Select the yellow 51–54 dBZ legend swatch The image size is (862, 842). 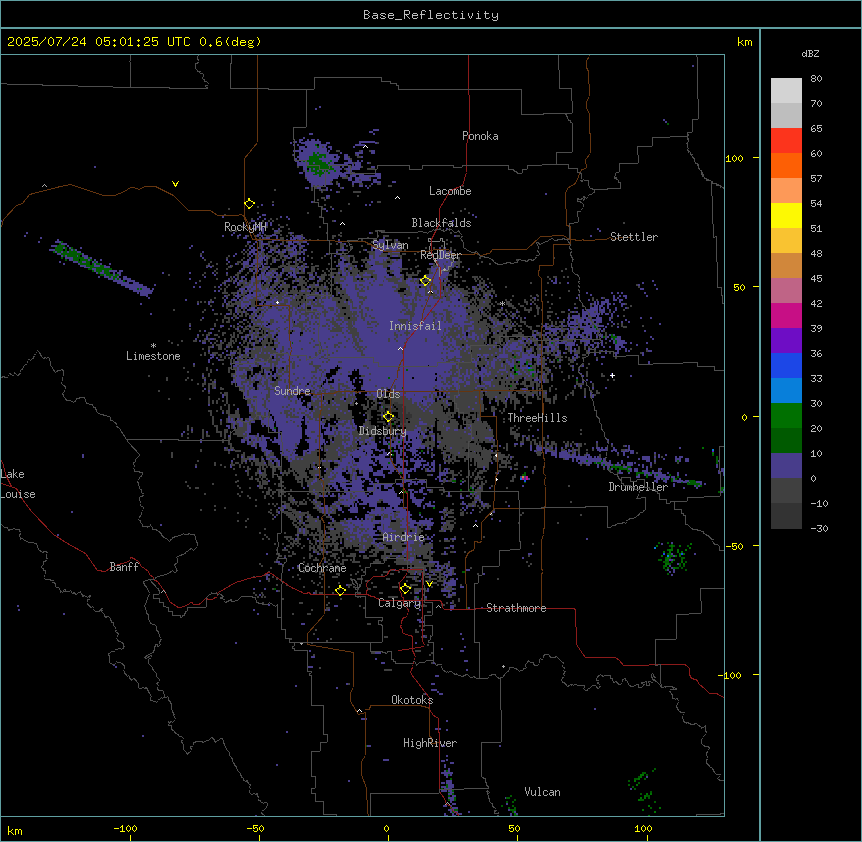pyautogui.click(x=786, y=215)
